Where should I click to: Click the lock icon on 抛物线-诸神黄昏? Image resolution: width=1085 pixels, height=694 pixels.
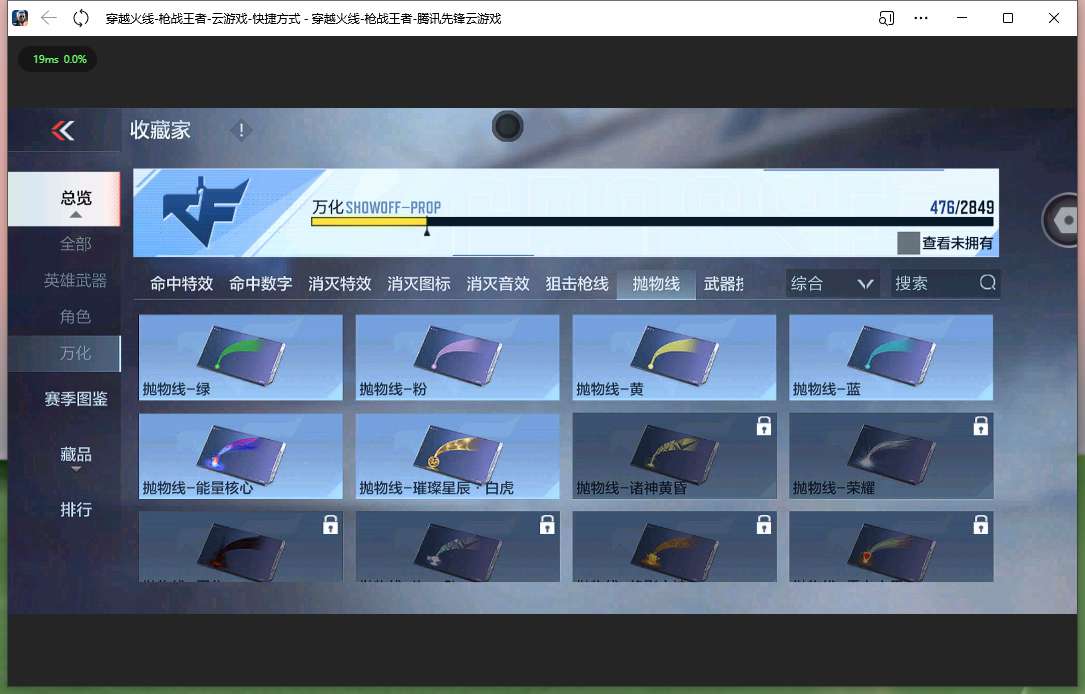pyautogui.click(x=763, y=426)
